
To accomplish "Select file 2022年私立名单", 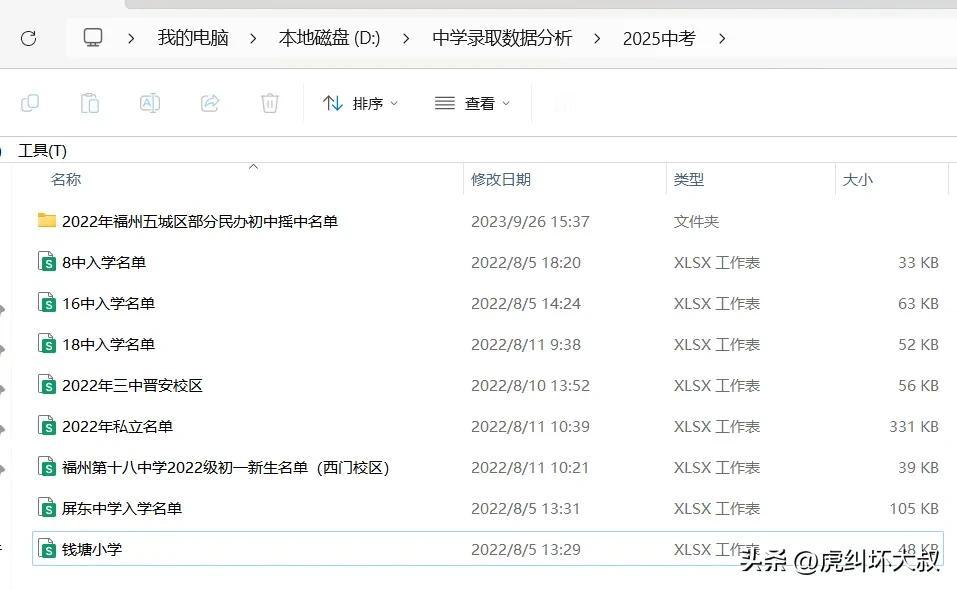I will [x=118, y=426].
